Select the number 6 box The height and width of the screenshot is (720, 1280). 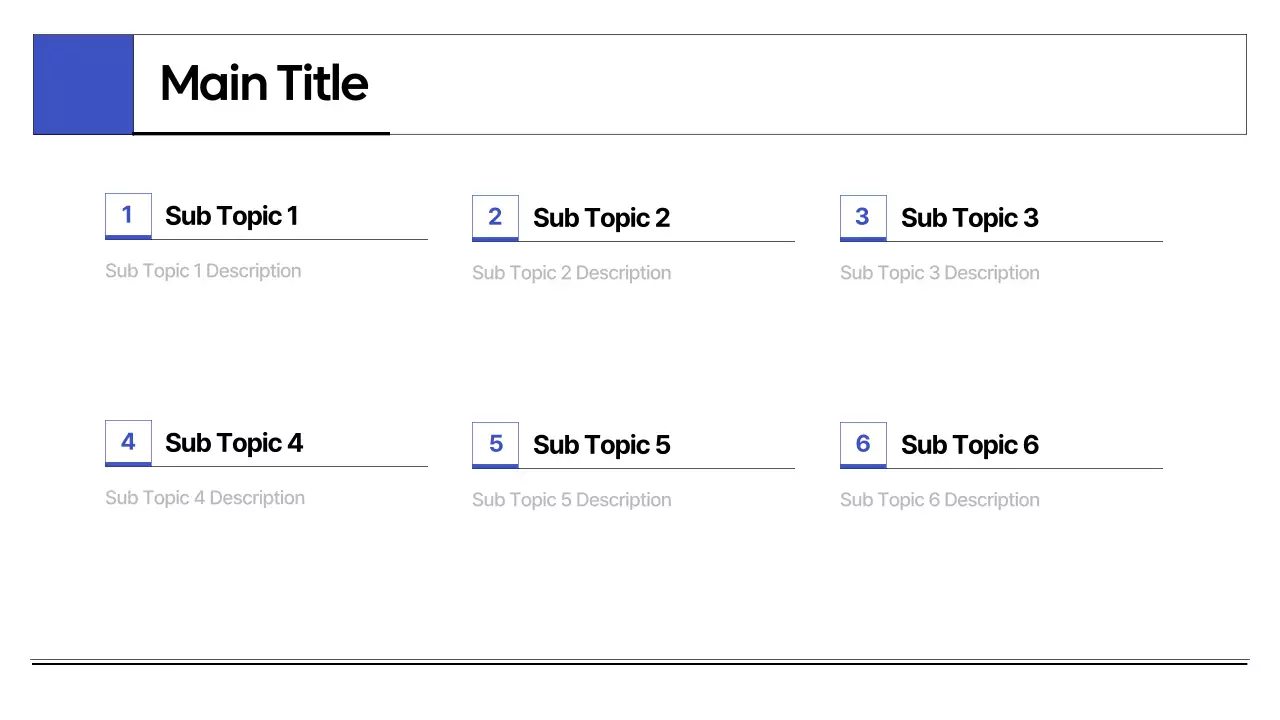863,444
